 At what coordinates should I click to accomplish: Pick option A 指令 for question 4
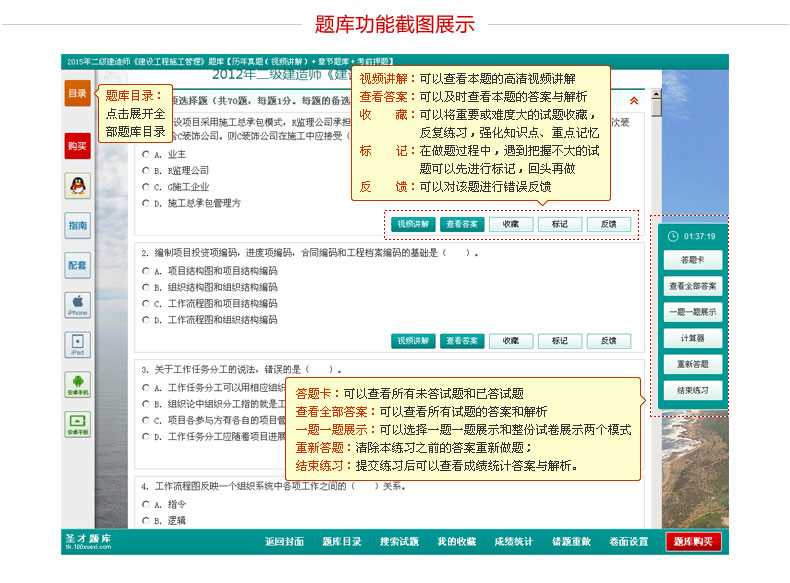pos(146,504)
